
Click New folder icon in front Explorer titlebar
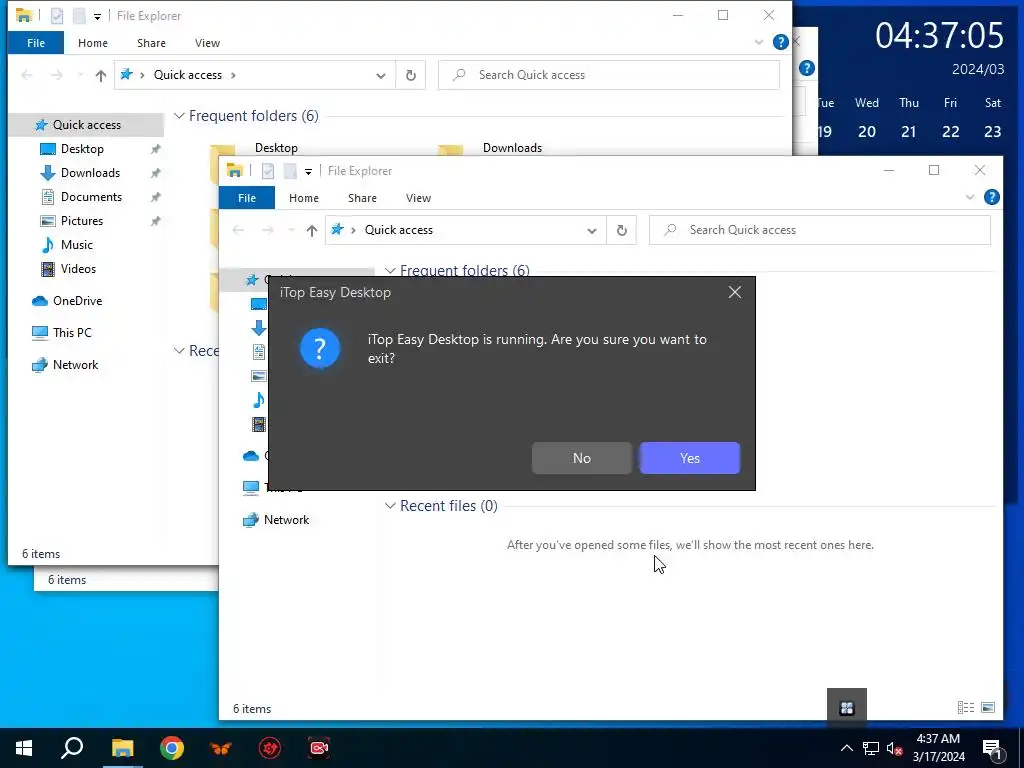[290, 171]
